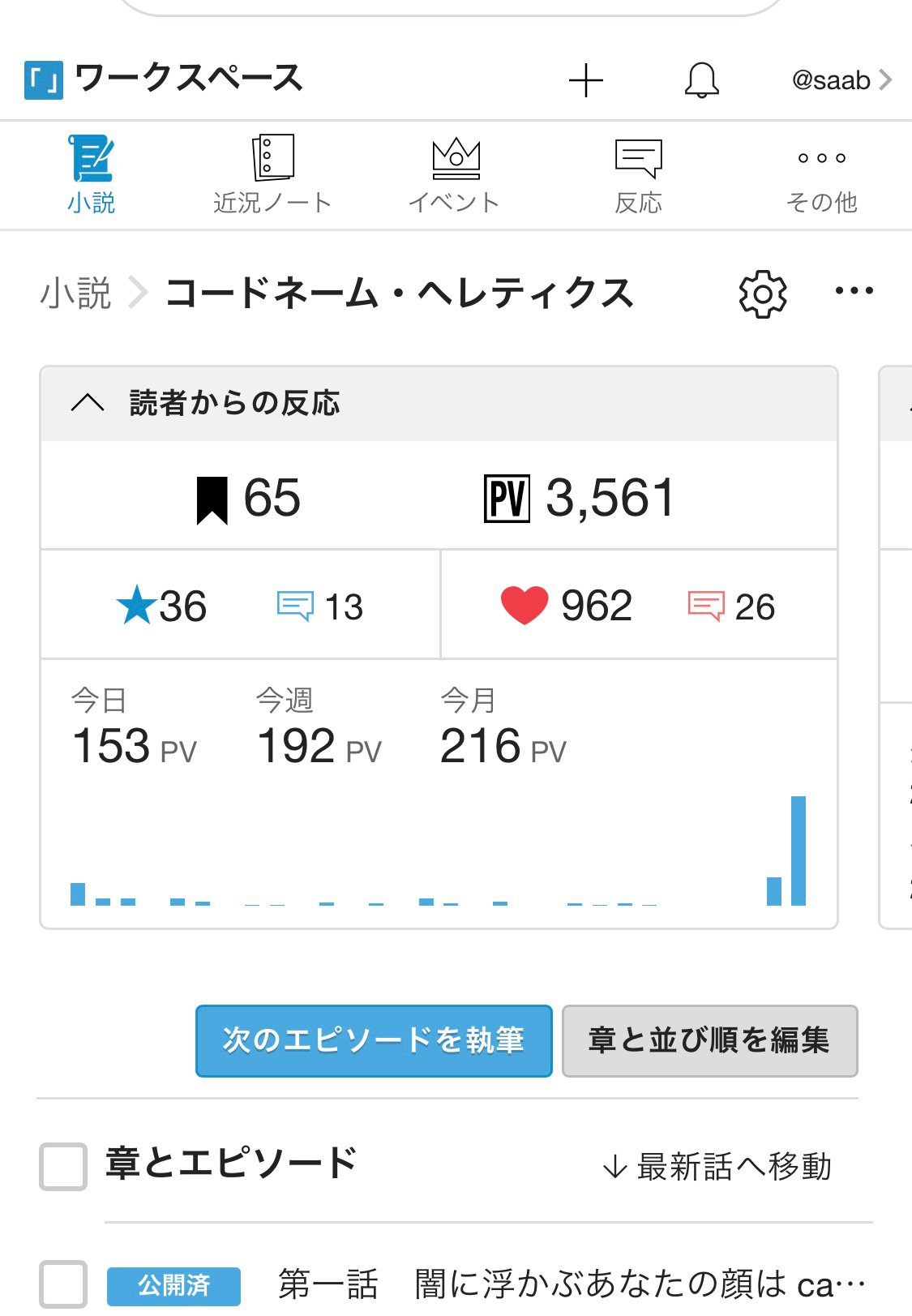Viewport: 912px width, 1316px height.
Task: Check the 章とエピソード select-all checkbox
Action: click(63, 1166)
